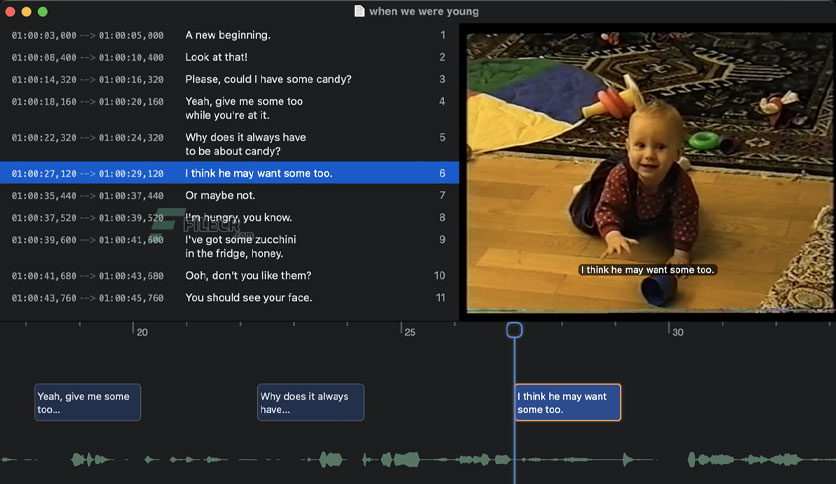Click the audio waveform at timeline bottom

(418, 459)
